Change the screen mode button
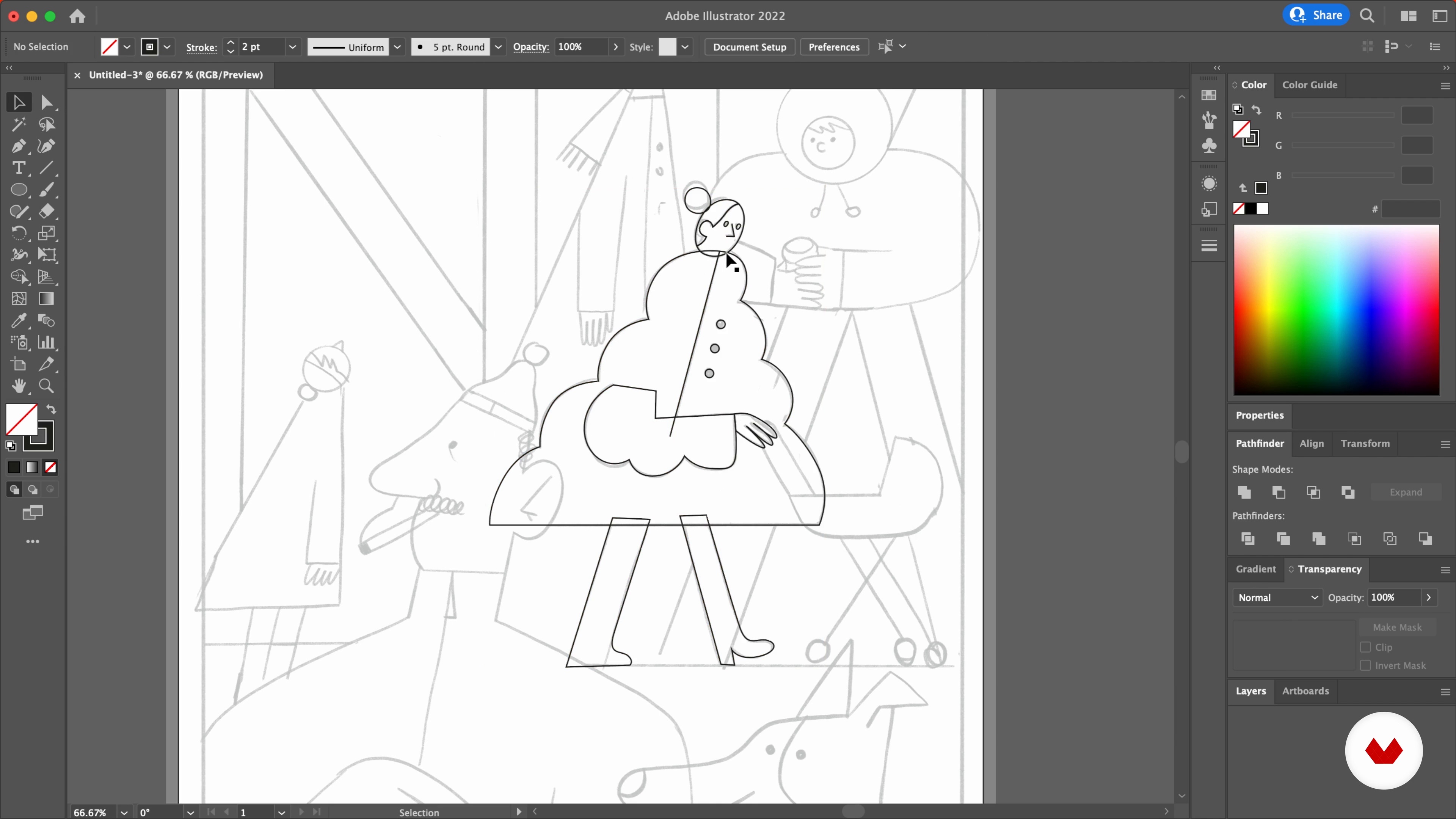This screenshot has height=819, width=1456. click(32, 513)
